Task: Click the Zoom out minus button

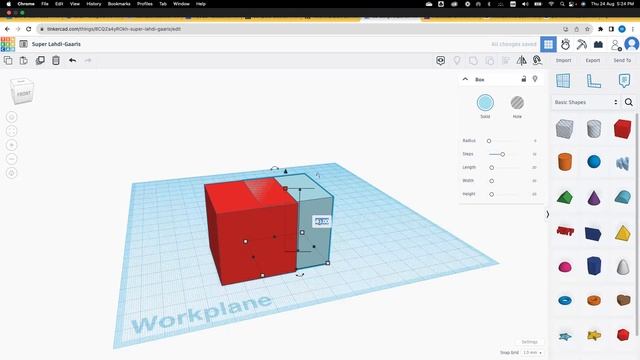Action: pyautogui.click(x=12, y=159)
